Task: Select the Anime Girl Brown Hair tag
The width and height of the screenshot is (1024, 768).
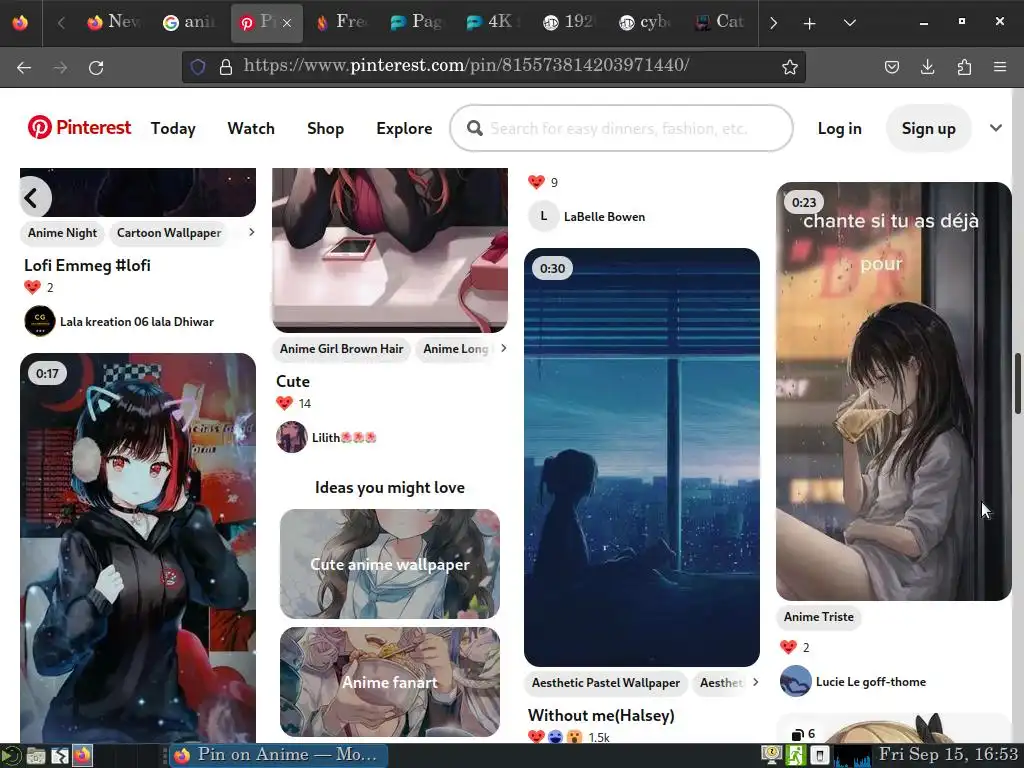Action: coord(342,349)
